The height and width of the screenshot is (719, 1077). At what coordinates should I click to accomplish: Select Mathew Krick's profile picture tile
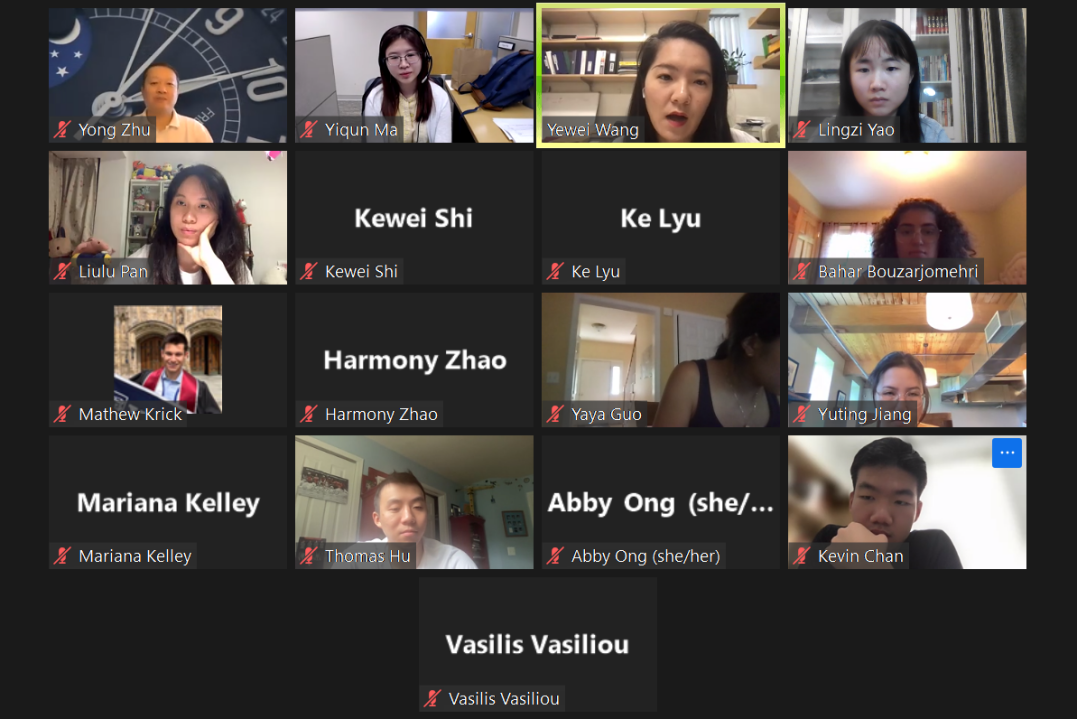tap(168, 360)
